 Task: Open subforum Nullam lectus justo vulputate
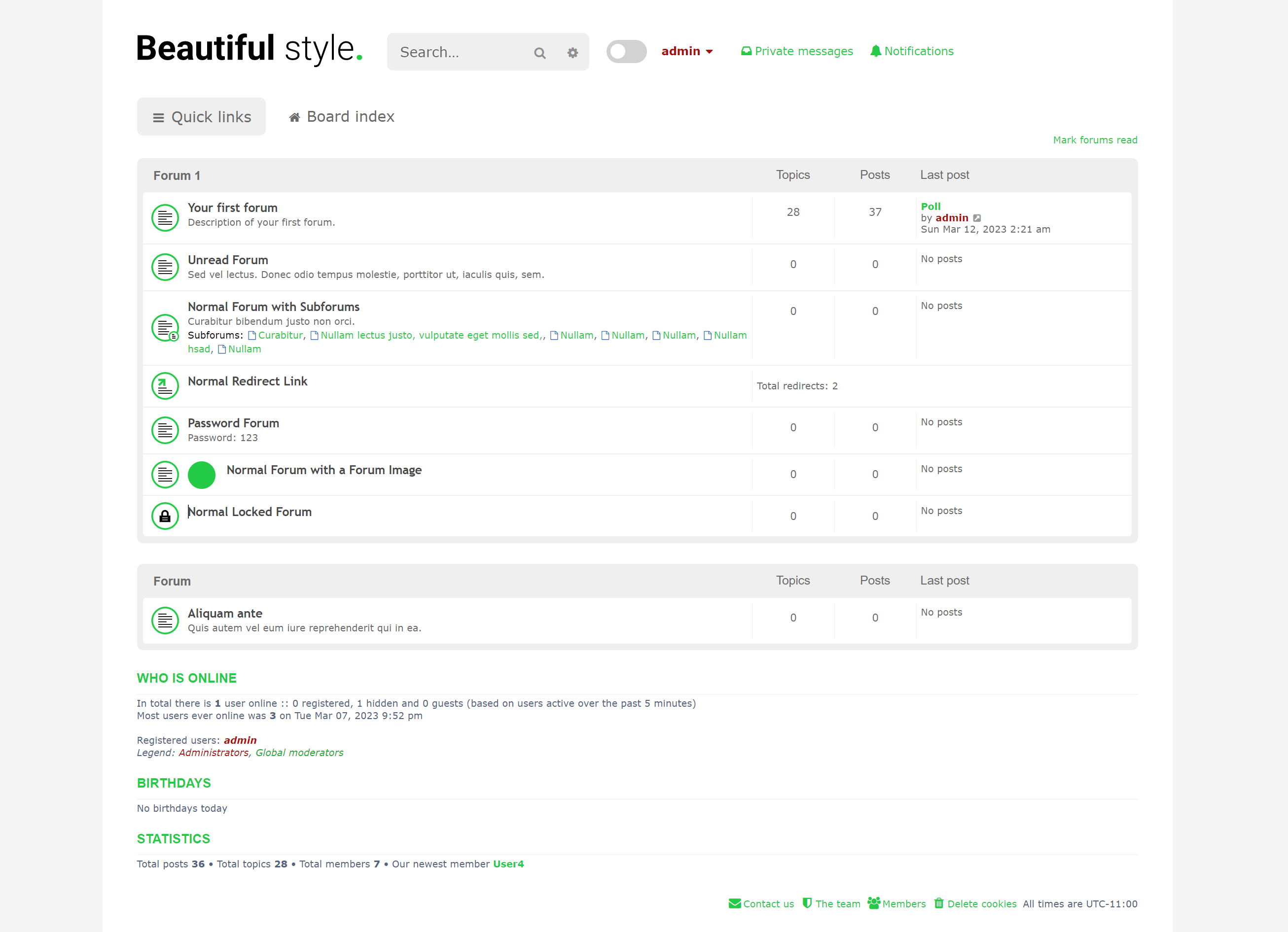pyautogui.click(x=427, y=336)
